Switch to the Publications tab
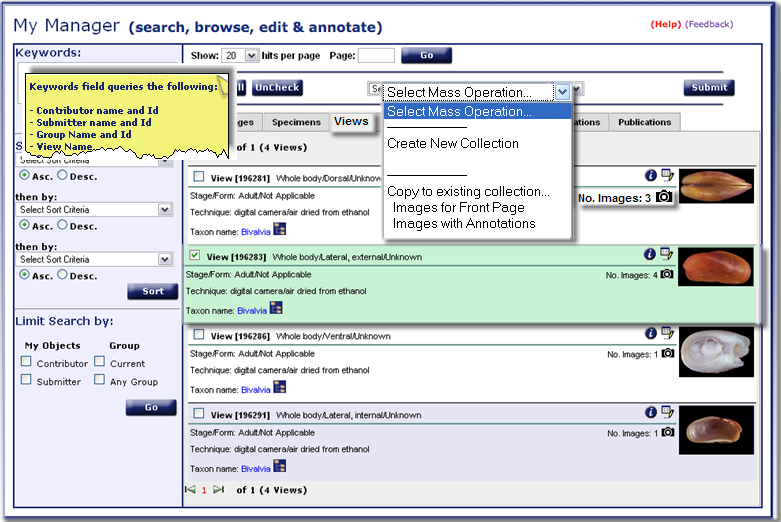 [x=644, y=122]
